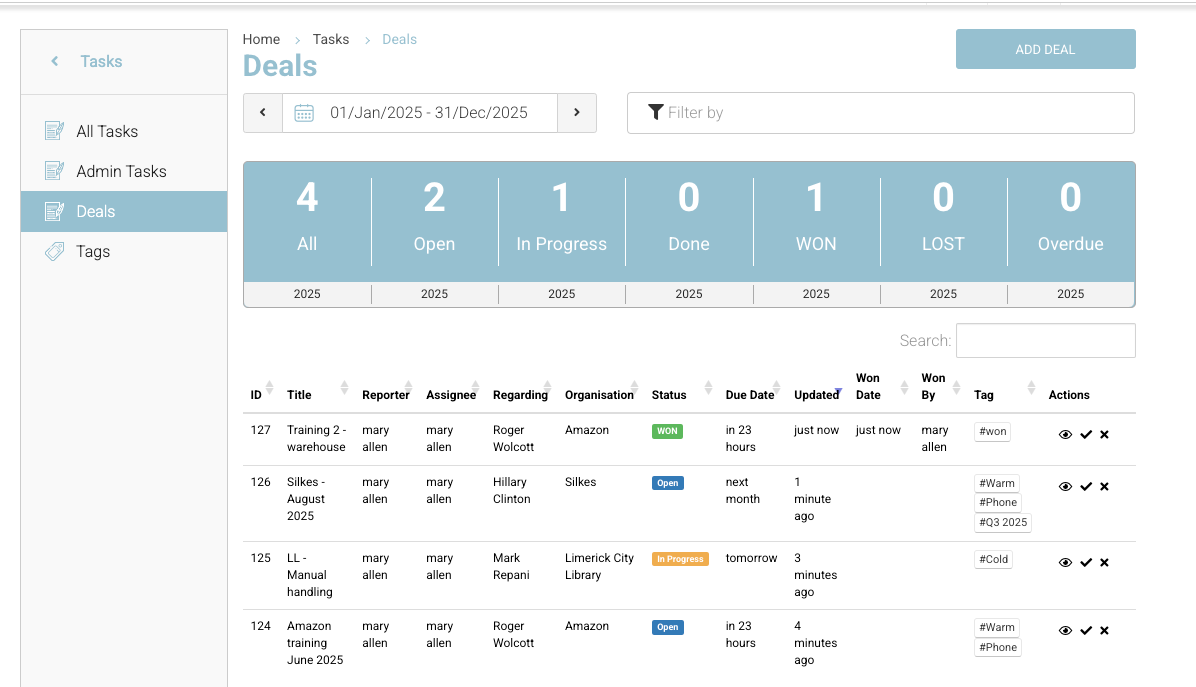Delete deal 125 using the X icon
The width and height of the screenshot is (1196, 687).
(x=1104, y=563)
